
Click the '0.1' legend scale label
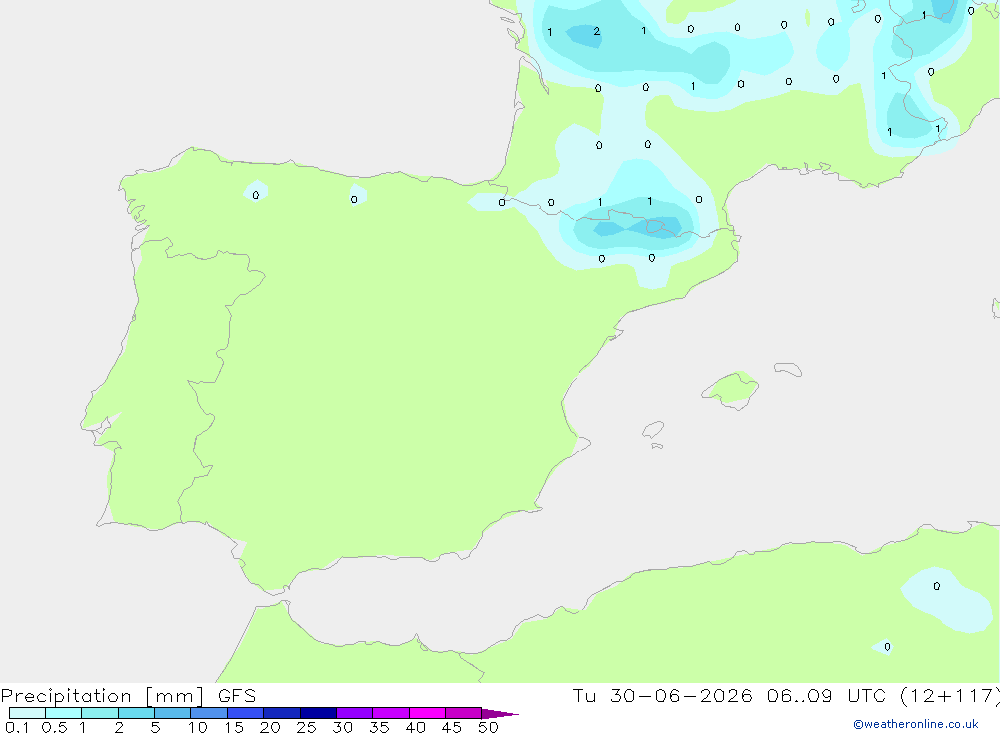click(x=17, y=727)
